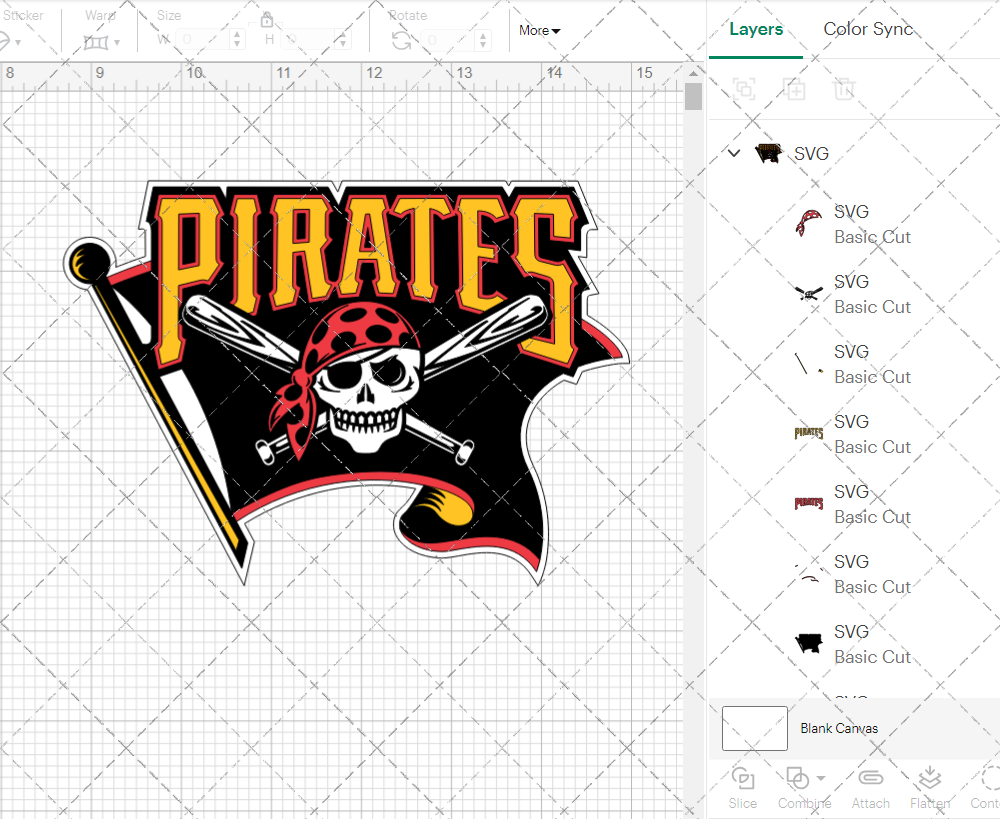Image resolution: width=1000 pixels, height=819 pixels.
Task: Toggle the size aspect ratio lock
Action: pyautogui.click(x=267, y=20)
